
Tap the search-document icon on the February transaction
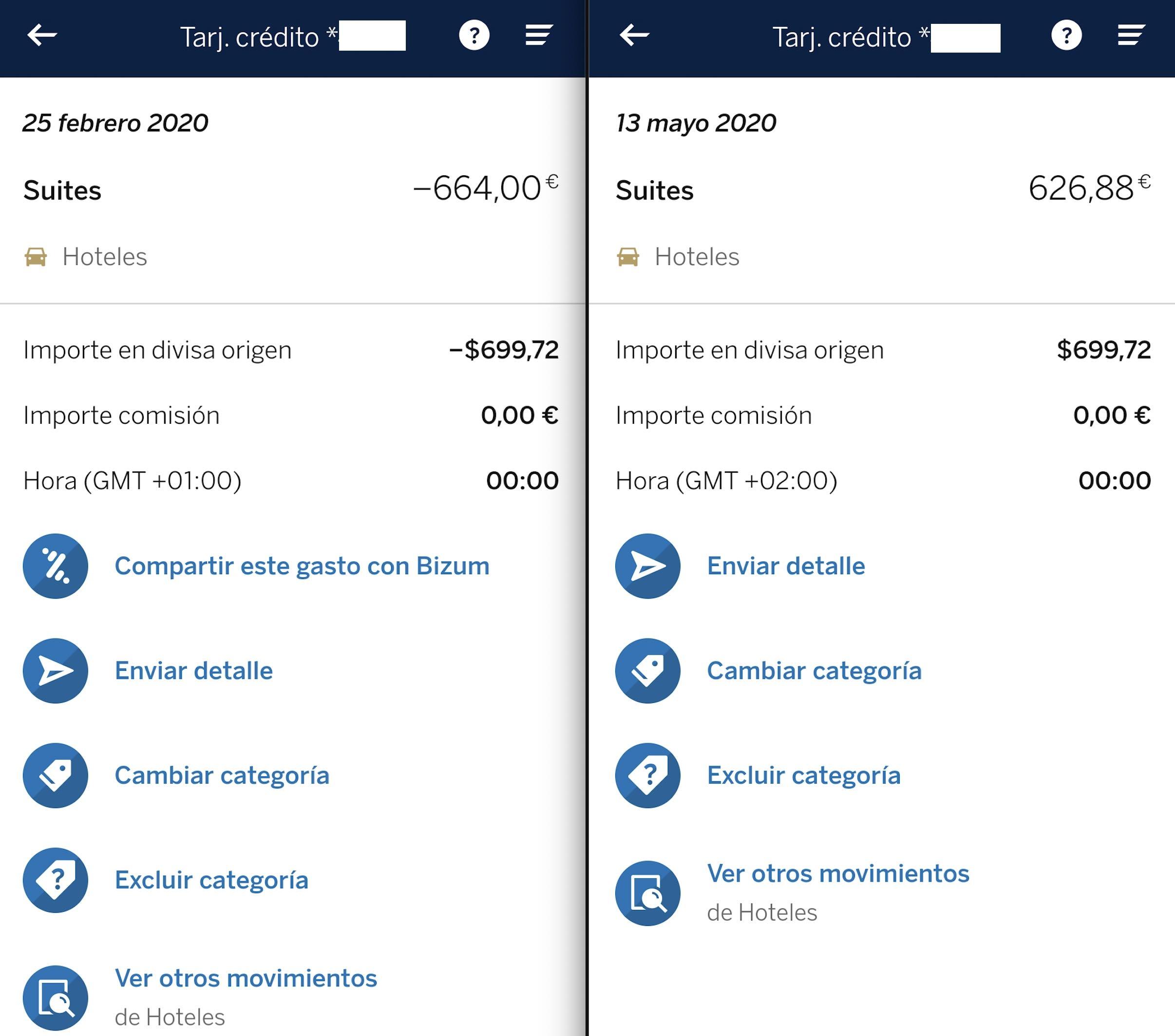point(56,998)
